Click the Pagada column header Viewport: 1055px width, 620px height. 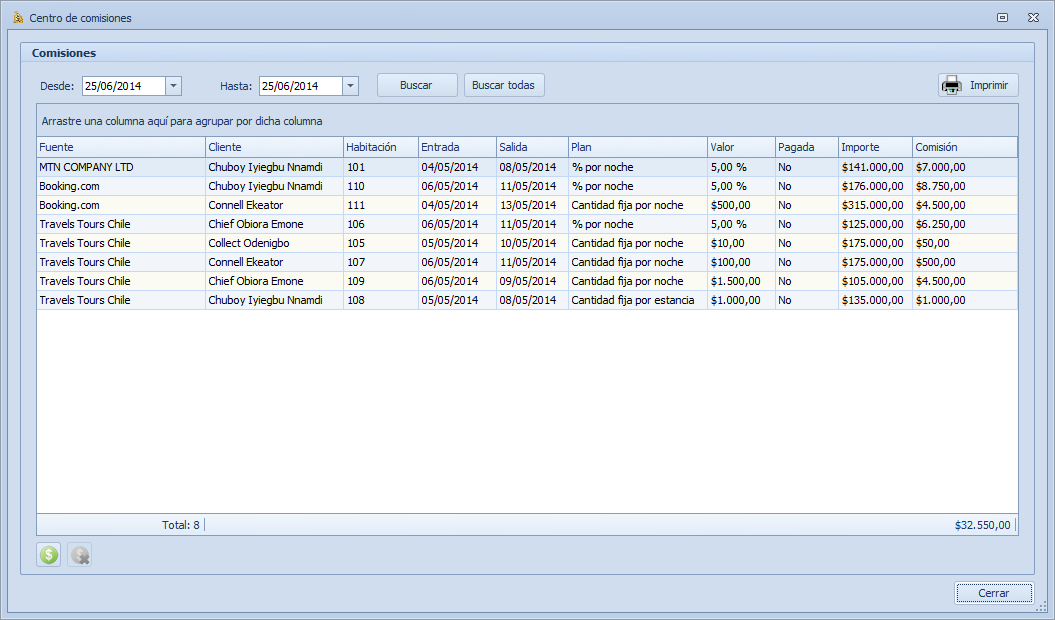[806, 147]
